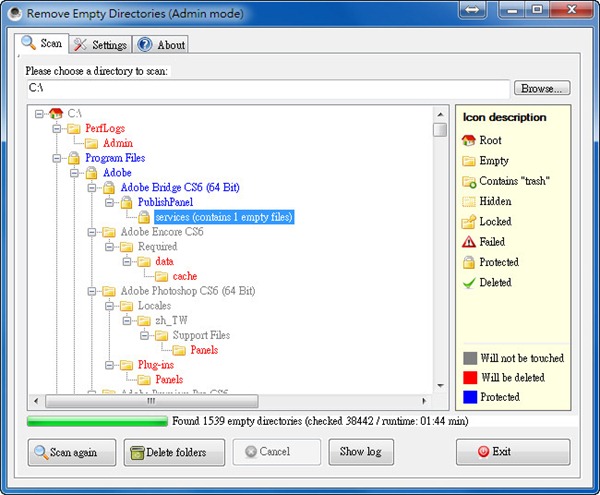Click the Adobe Photoshop CS6 folder icon
600x495 pixels.
tap(109, 291)
